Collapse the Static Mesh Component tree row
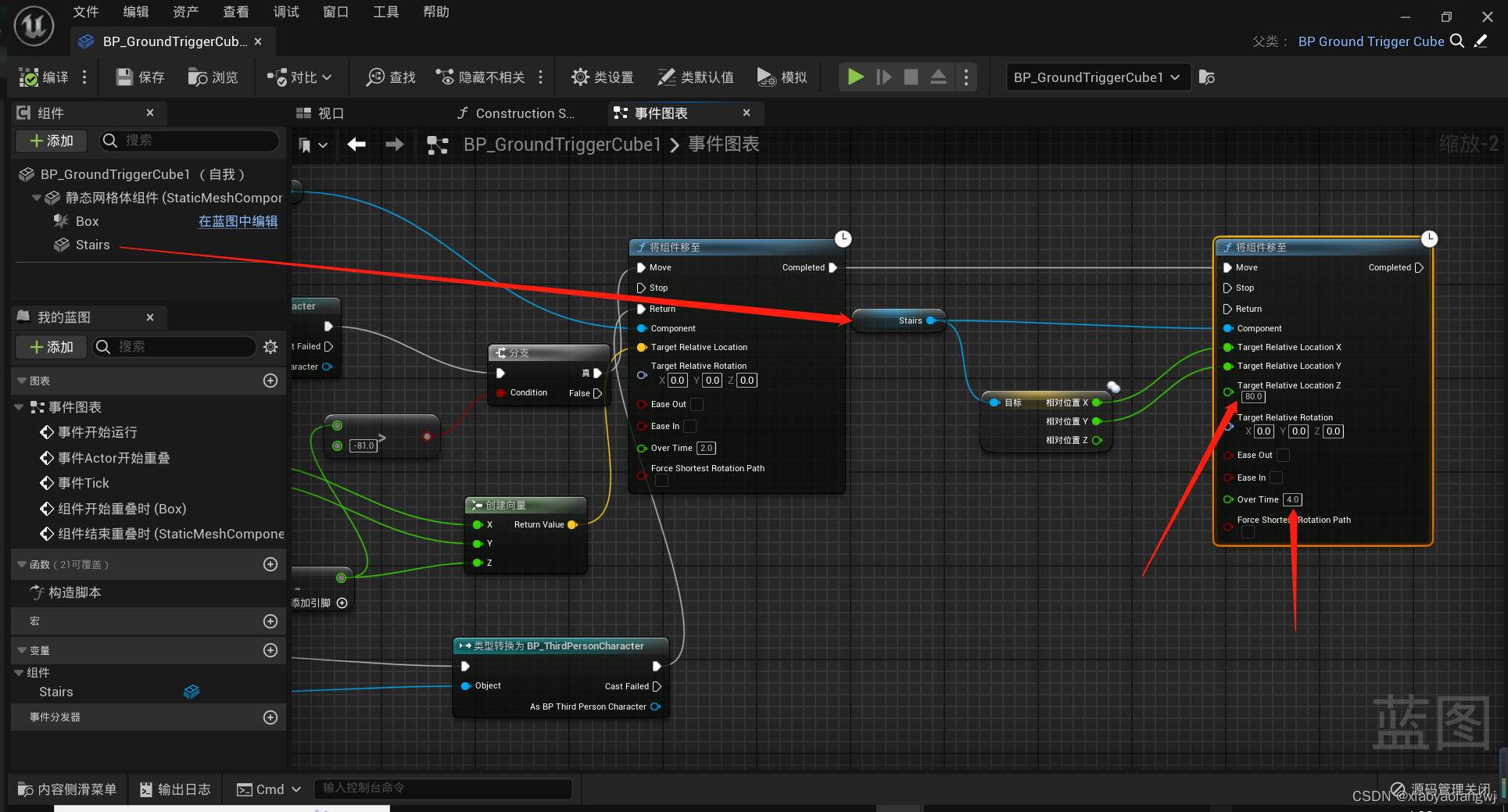1508x812 pixels. click(37, 198)
